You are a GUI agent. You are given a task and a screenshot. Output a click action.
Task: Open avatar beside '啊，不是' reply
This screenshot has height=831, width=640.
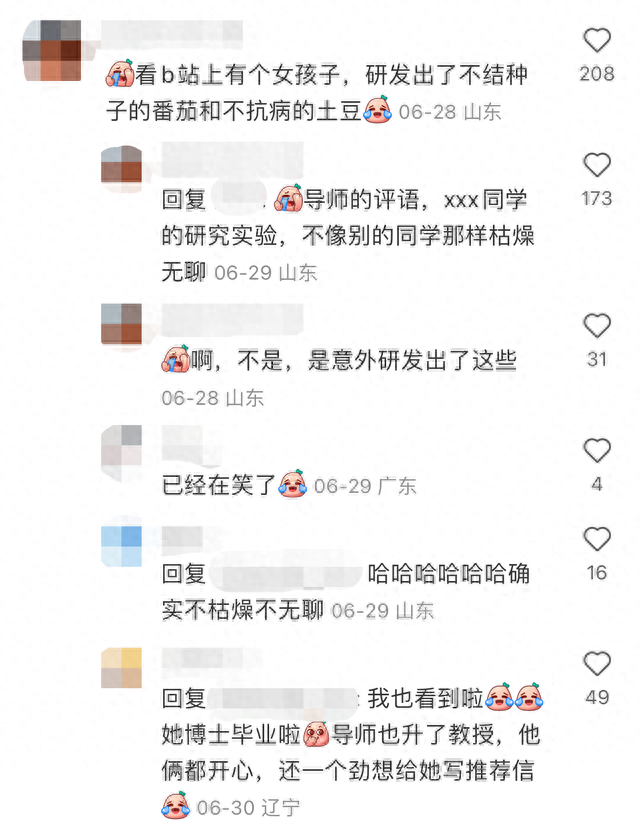(121, 324)
